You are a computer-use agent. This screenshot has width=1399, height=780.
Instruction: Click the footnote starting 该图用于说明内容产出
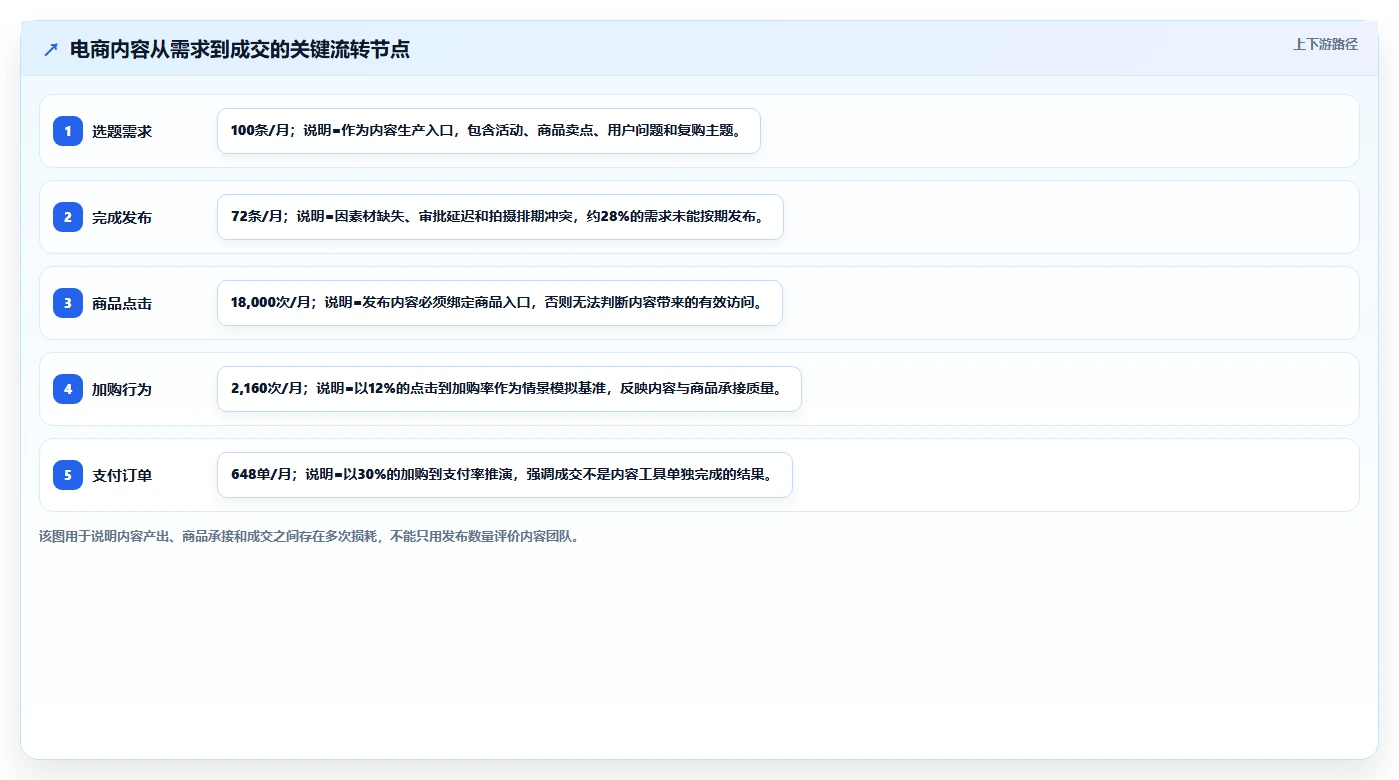coord(309,536)
